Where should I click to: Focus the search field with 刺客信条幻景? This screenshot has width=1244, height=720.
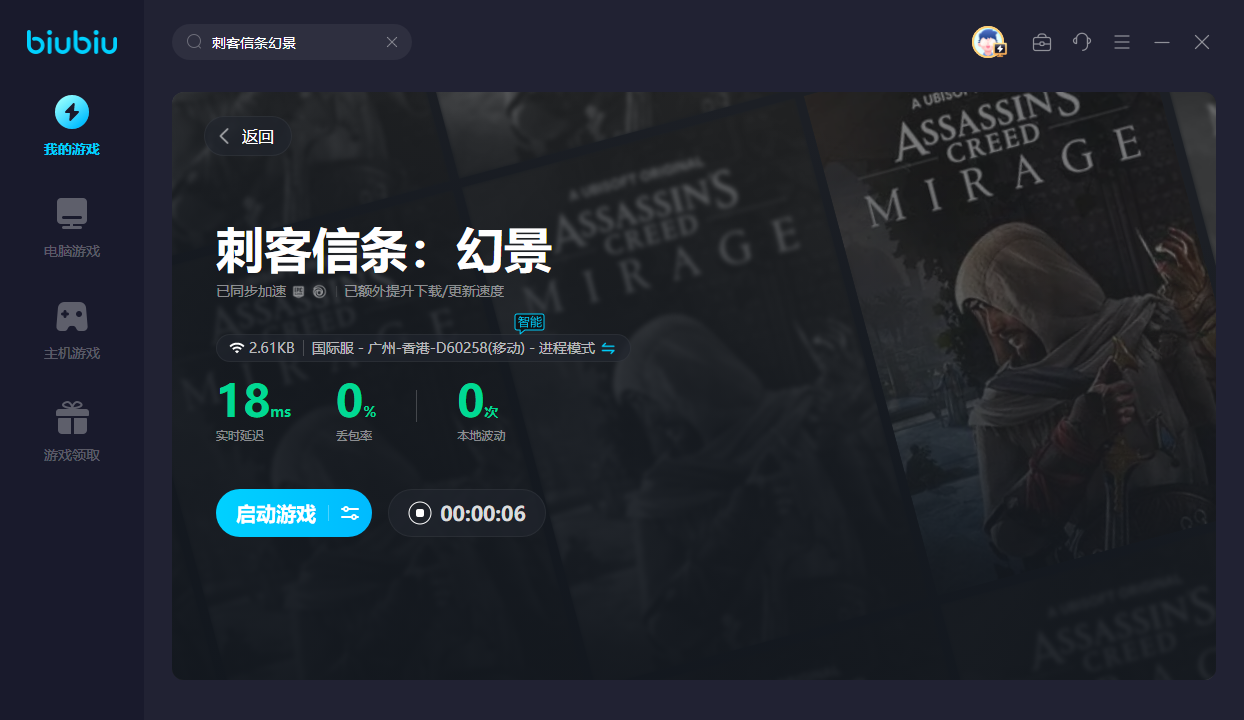[292, 42]
